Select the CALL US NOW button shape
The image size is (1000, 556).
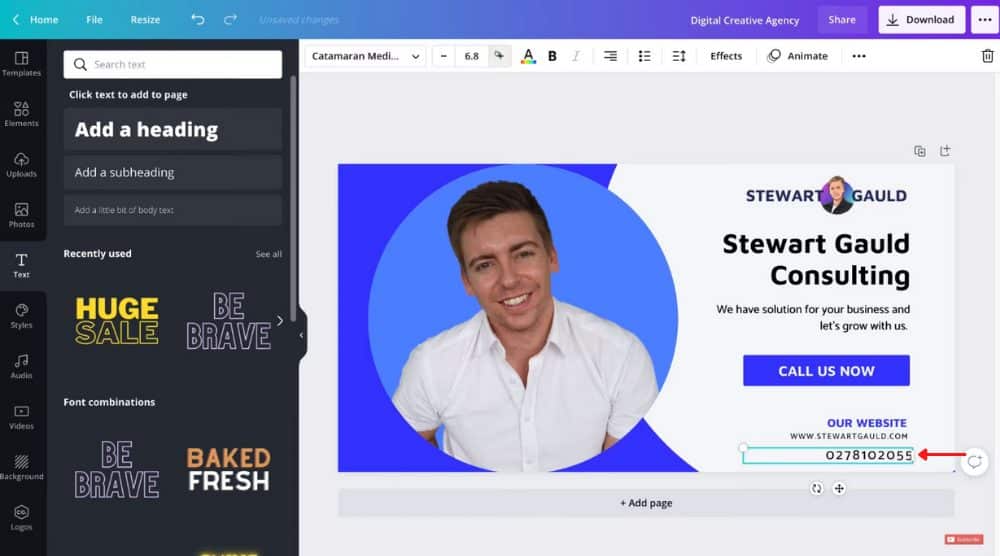(x=827, y=370)
